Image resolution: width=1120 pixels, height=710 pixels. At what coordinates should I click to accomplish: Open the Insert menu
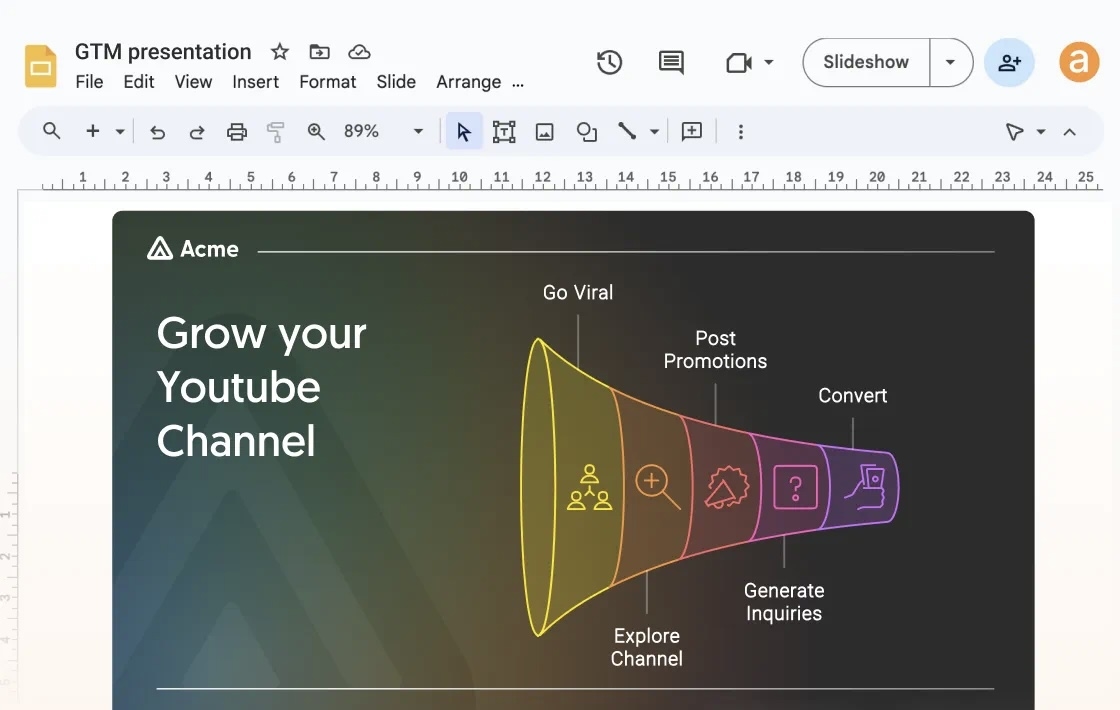pos(255,82)
